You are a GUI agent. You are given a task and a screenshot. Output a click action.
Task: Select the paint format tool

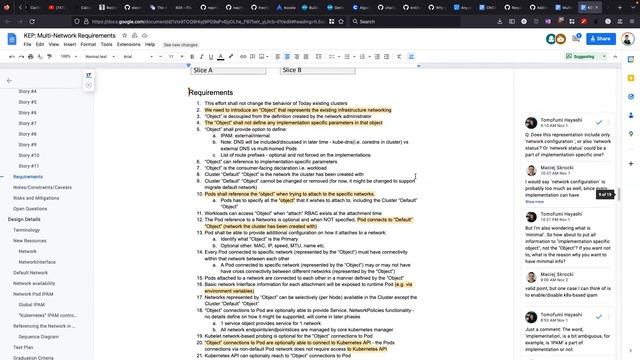click(x=49, y=57)
